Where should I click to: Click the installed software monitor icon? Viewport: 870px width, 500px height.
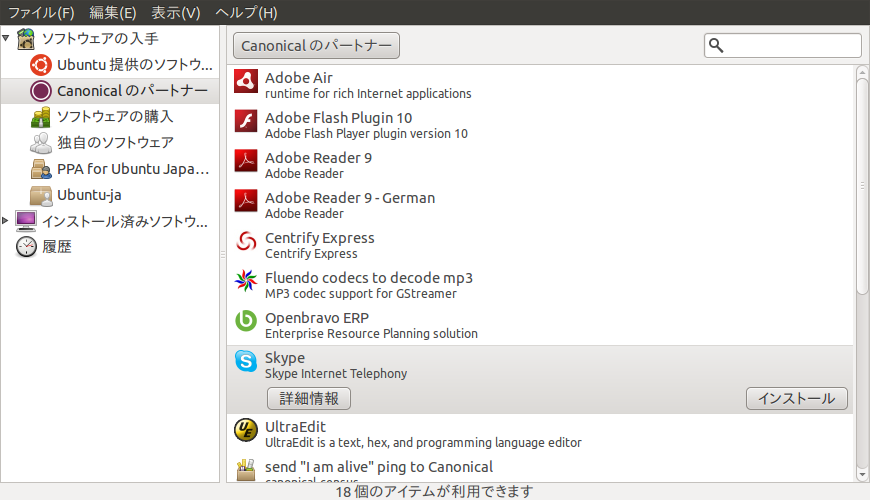click(26, 221)
